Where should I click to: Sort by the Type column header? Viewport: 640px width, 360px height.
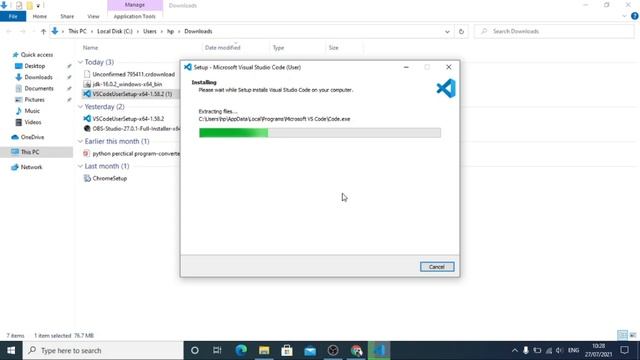tap(278, 48)
